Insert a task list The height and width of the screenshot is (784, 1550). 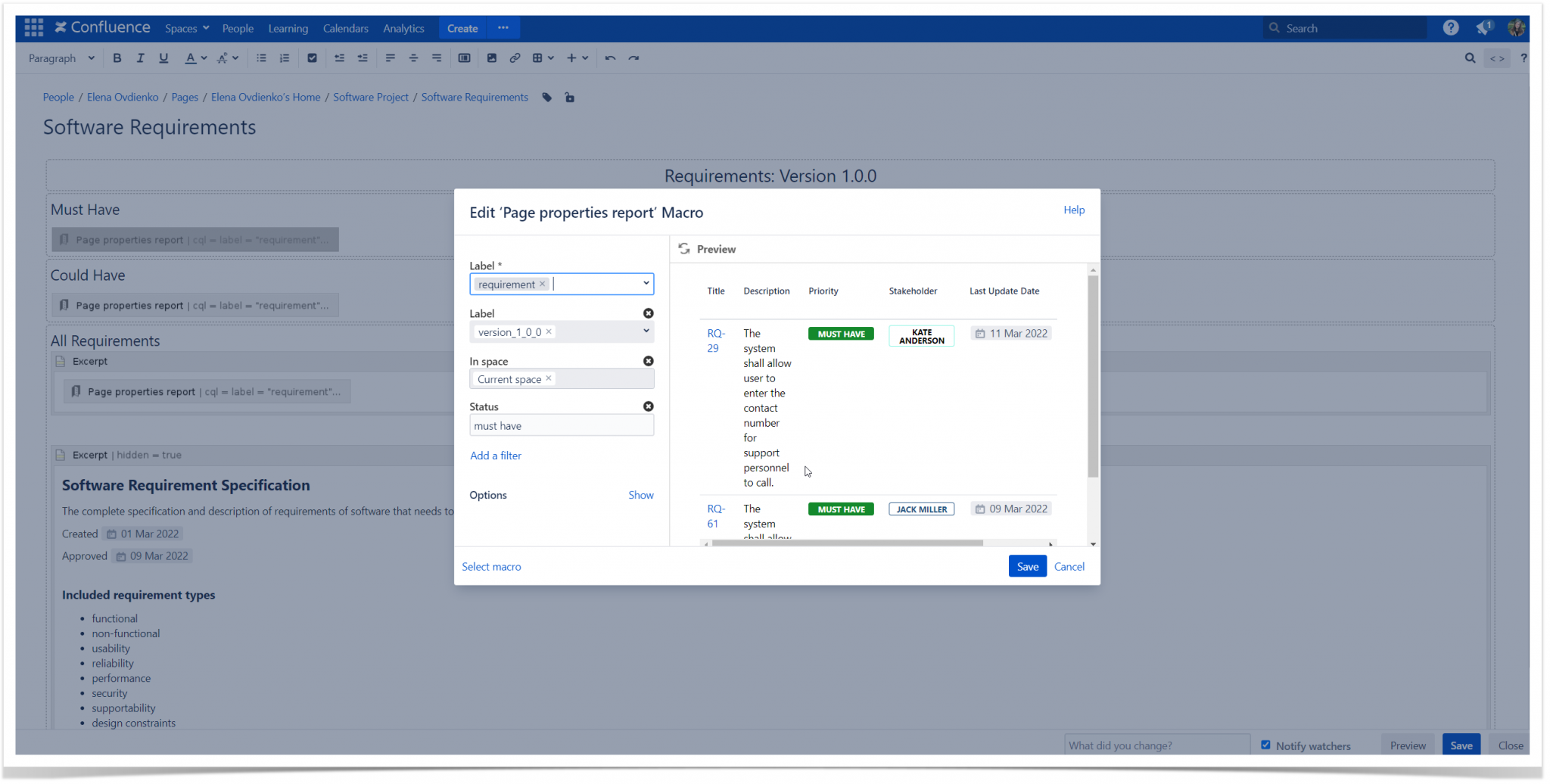click(312, 58)
